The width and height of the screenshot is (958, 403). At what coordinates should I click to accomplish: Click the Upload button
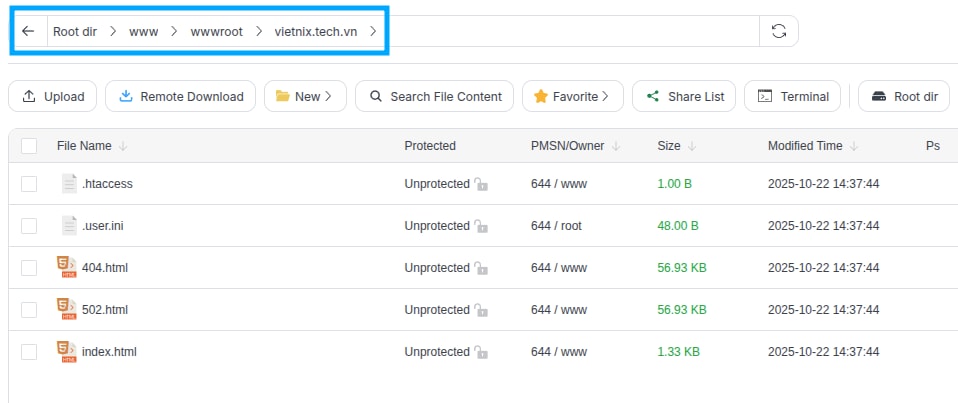pos(53,96)
